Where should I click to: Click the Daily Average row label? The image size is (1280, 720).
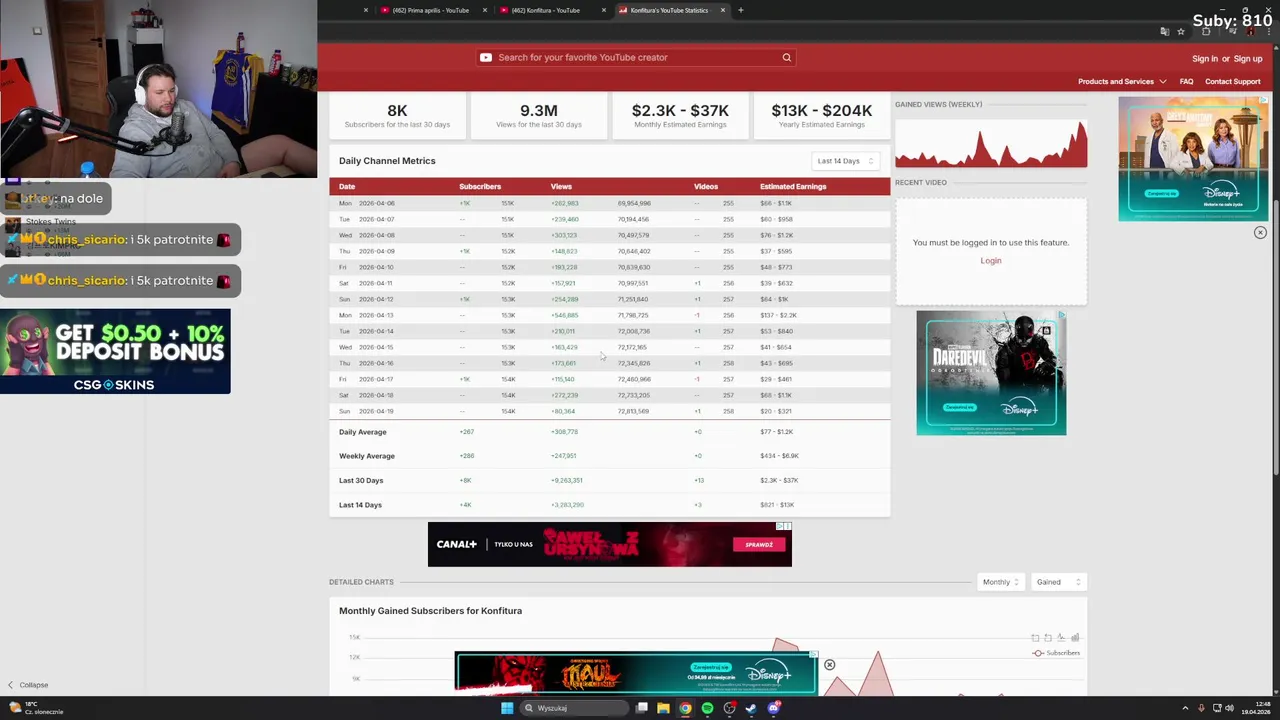pos(362,432)
